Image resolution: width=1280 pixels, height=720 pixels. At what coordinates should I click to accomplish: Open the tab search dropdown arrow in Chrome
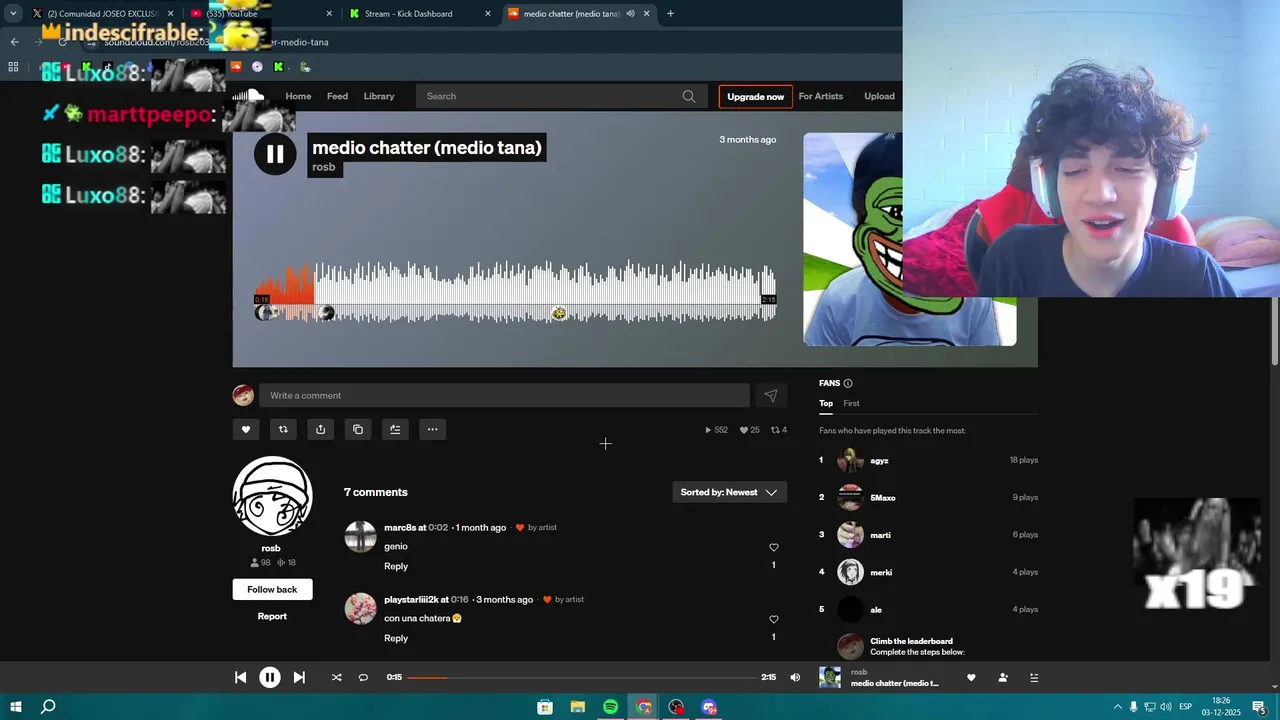13,14
